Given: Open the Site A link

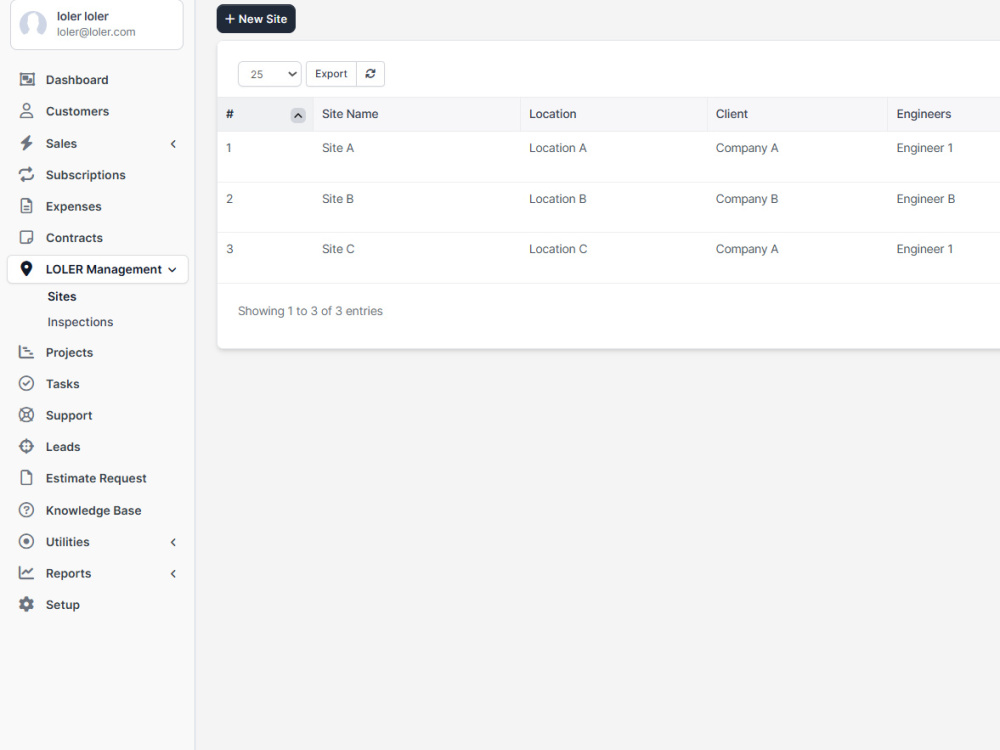Looking at the screenshot, I should click(x=338, y=148).
